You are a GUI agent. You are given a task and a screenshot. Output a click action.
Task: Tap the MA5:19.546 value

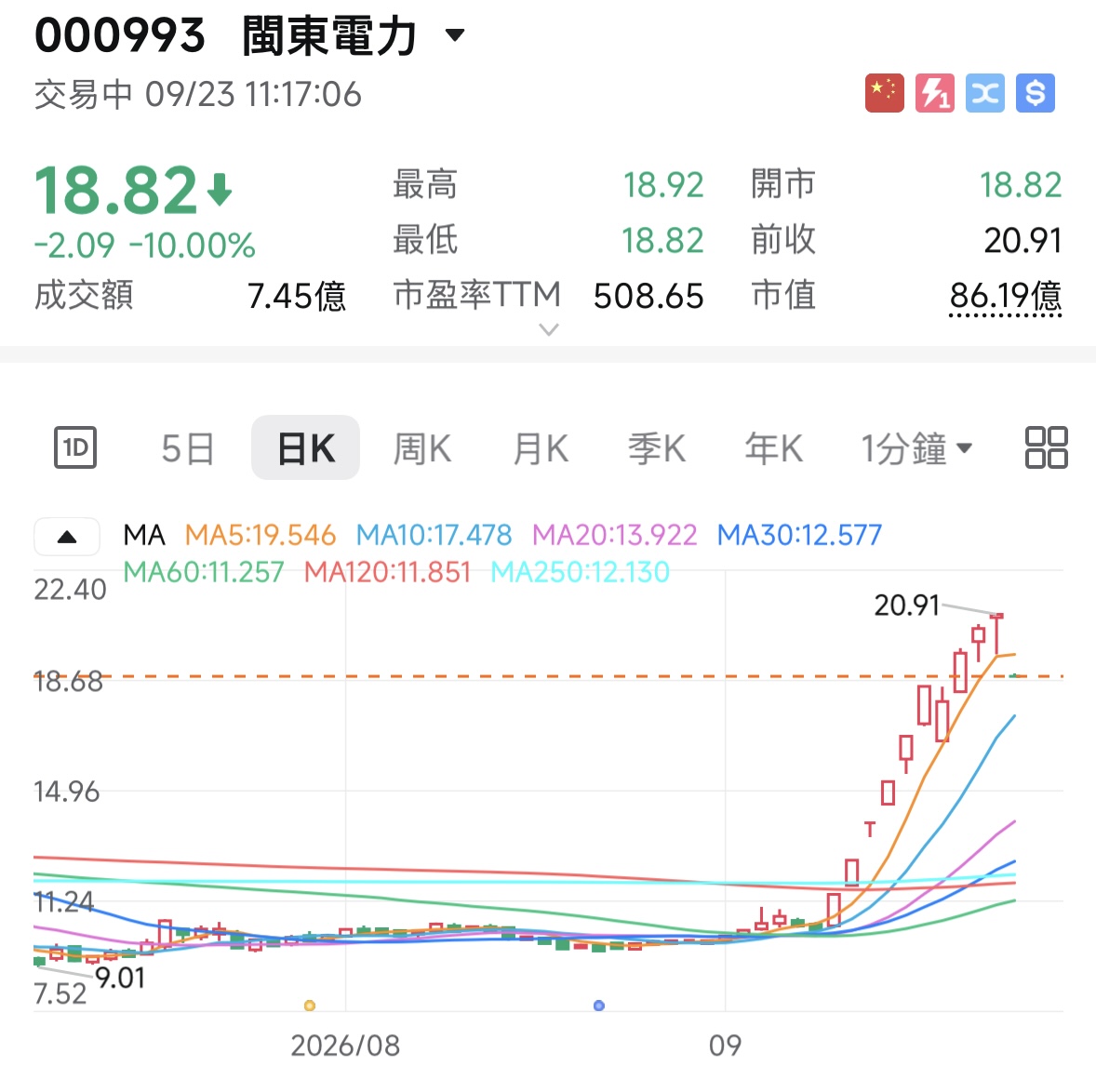(x=260, y=535)
